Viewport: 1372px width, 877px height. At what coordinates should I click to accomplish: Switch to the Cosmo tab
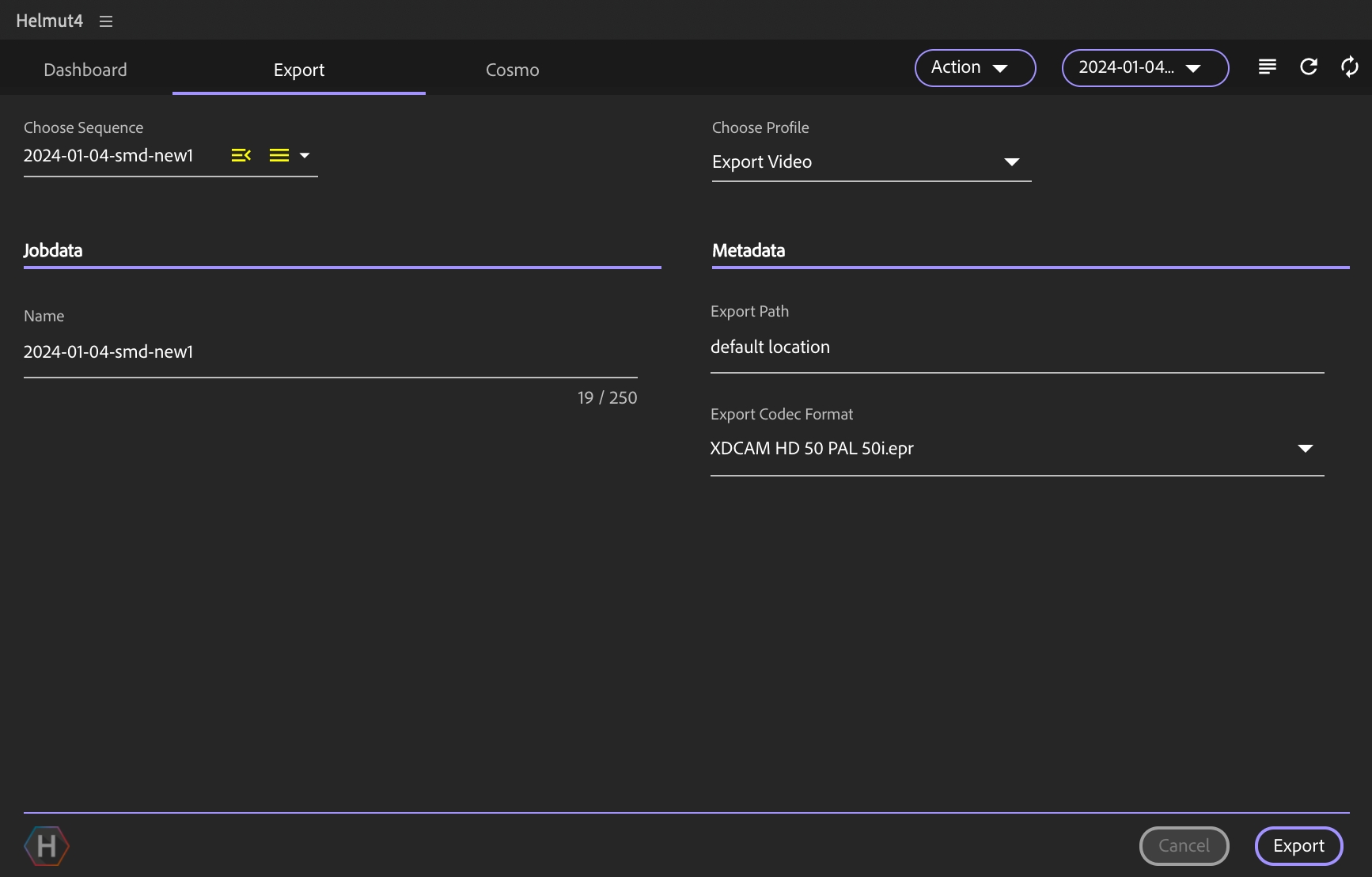pyautogui.click(x=512, y=70)
